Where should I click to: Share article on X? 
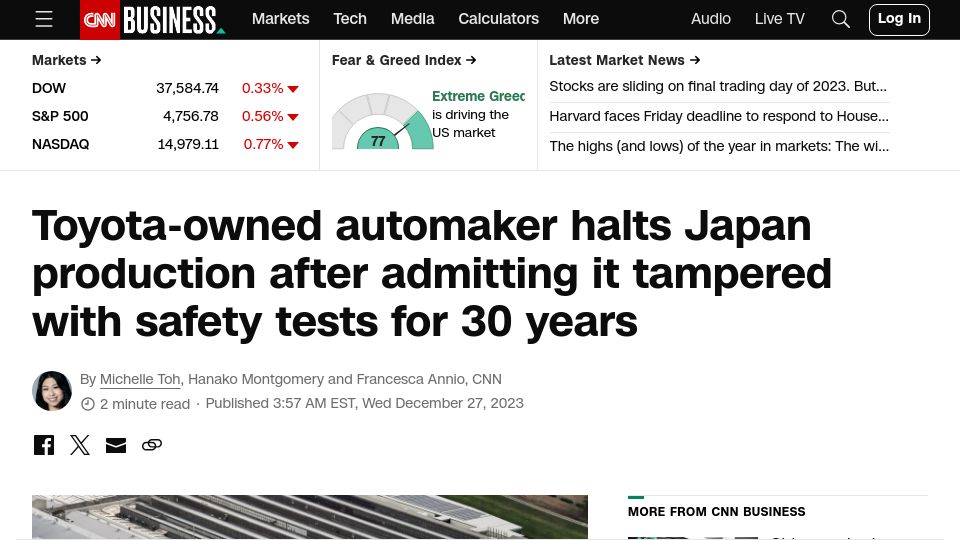point(80,445)
